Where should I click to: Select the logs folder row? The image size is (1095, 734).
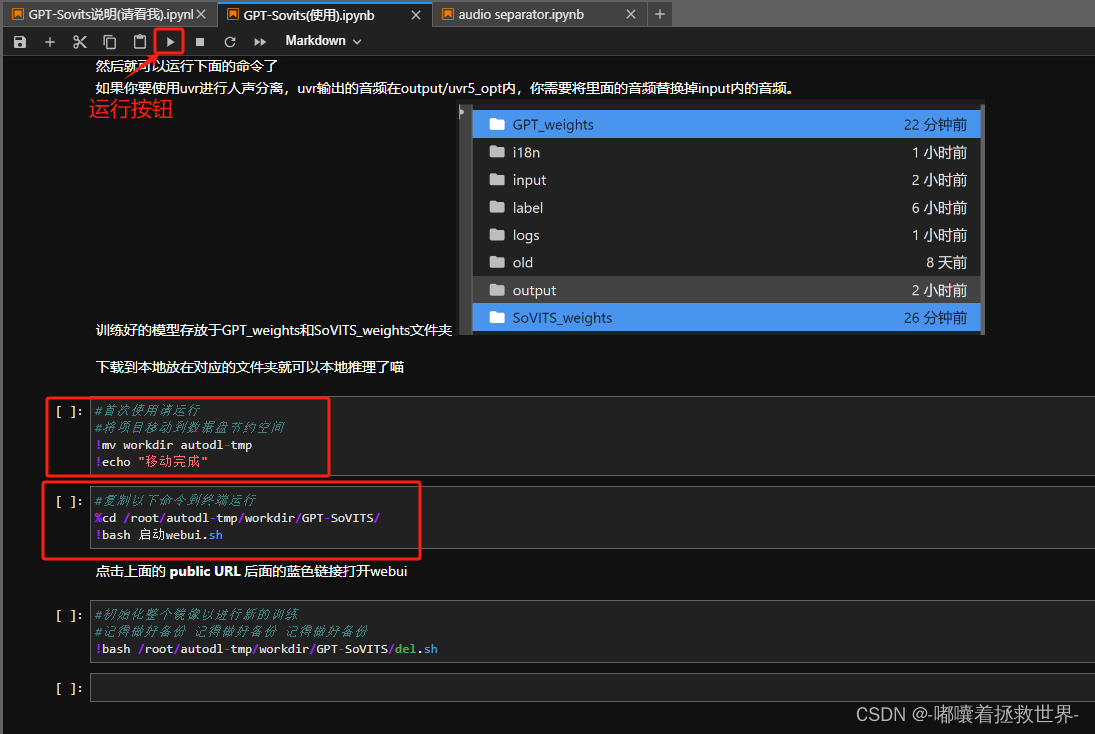[726, 235]
